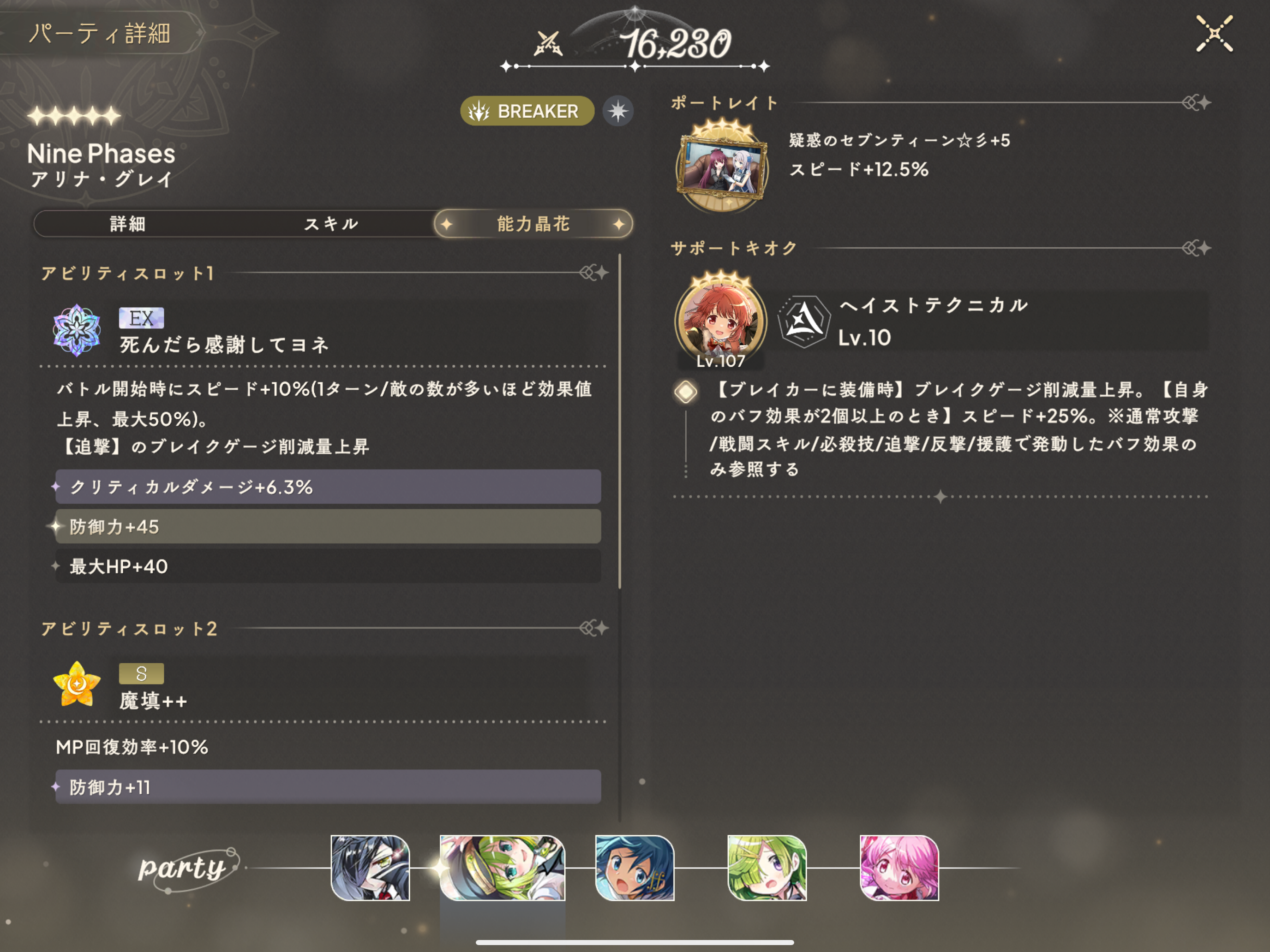Tap the クリティカルダメージ+6.3% stat row
The image size is (1270, 952).
coord(328,487)
